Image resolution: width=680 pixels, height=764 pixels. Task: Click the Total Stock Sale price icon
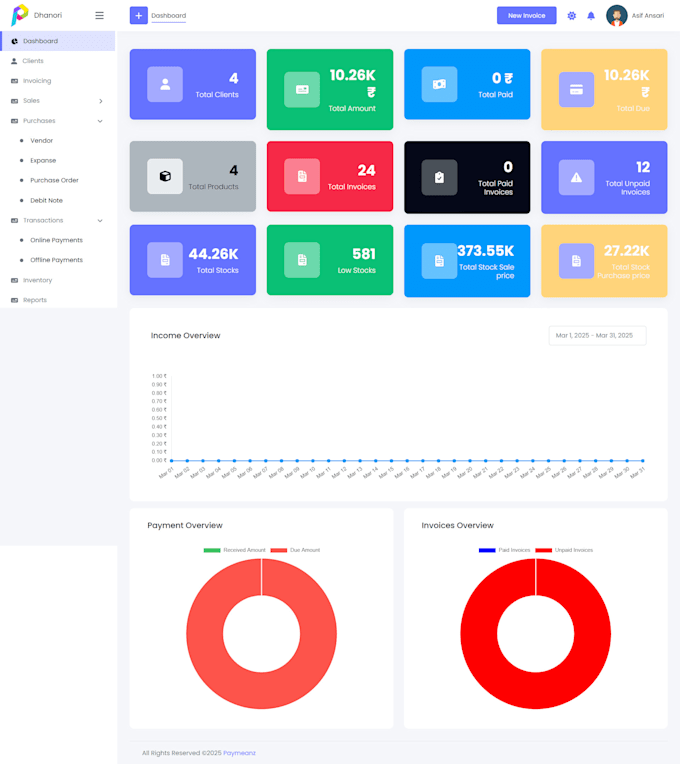click(439, 261)
